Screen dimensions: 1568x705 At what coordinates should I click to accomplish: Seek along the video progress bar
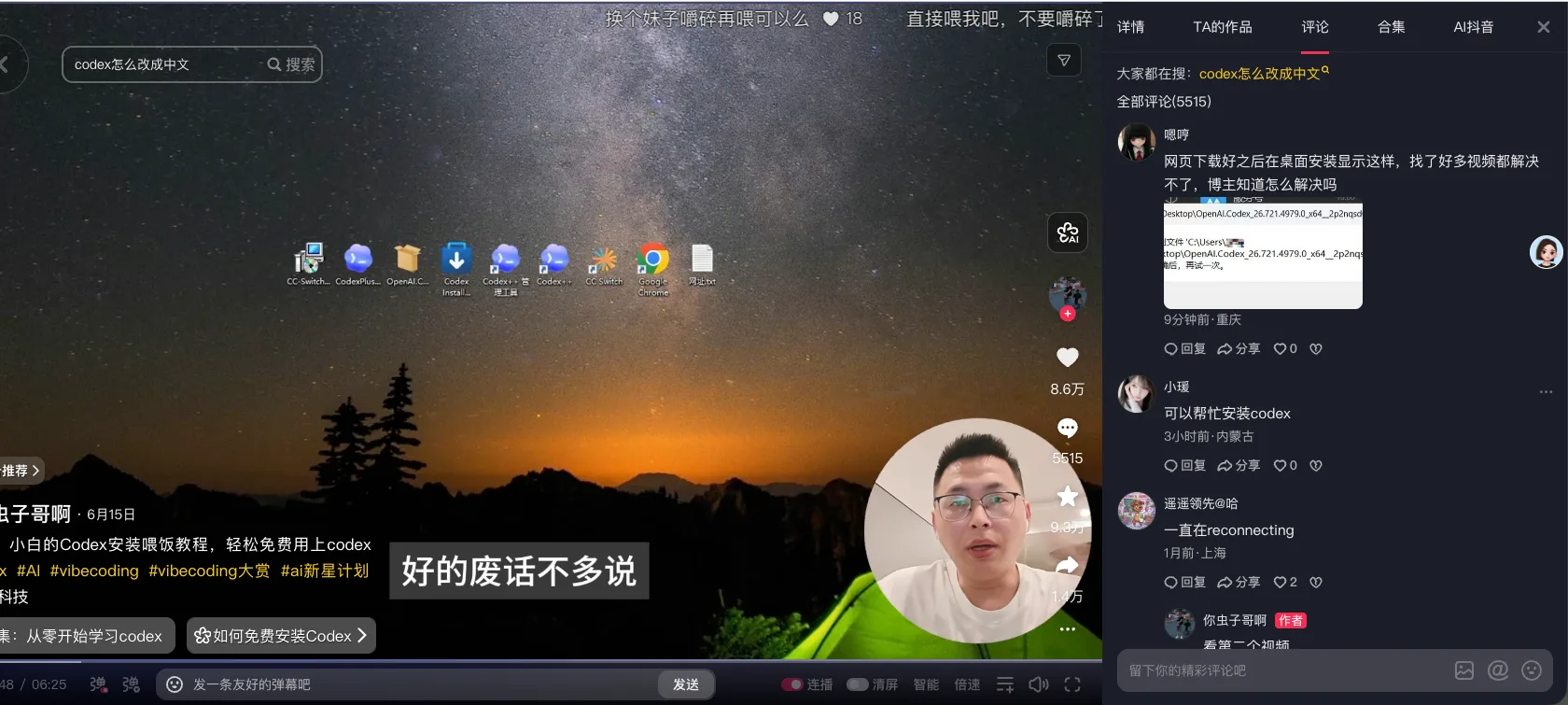[x=551, y=661]
